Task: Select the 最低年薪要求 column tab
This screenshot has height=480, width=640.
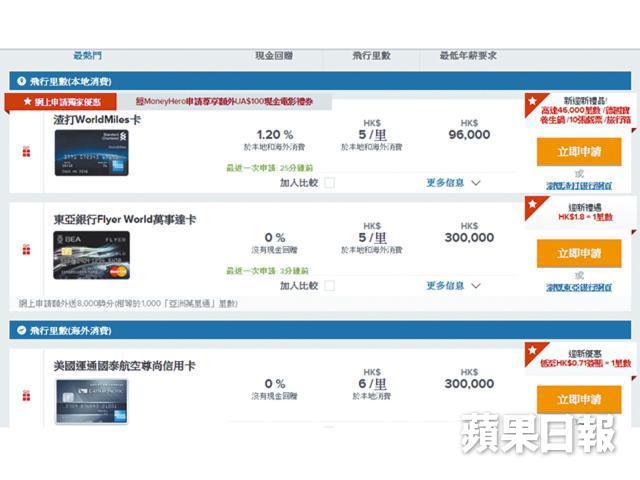Action: (471, 56)
